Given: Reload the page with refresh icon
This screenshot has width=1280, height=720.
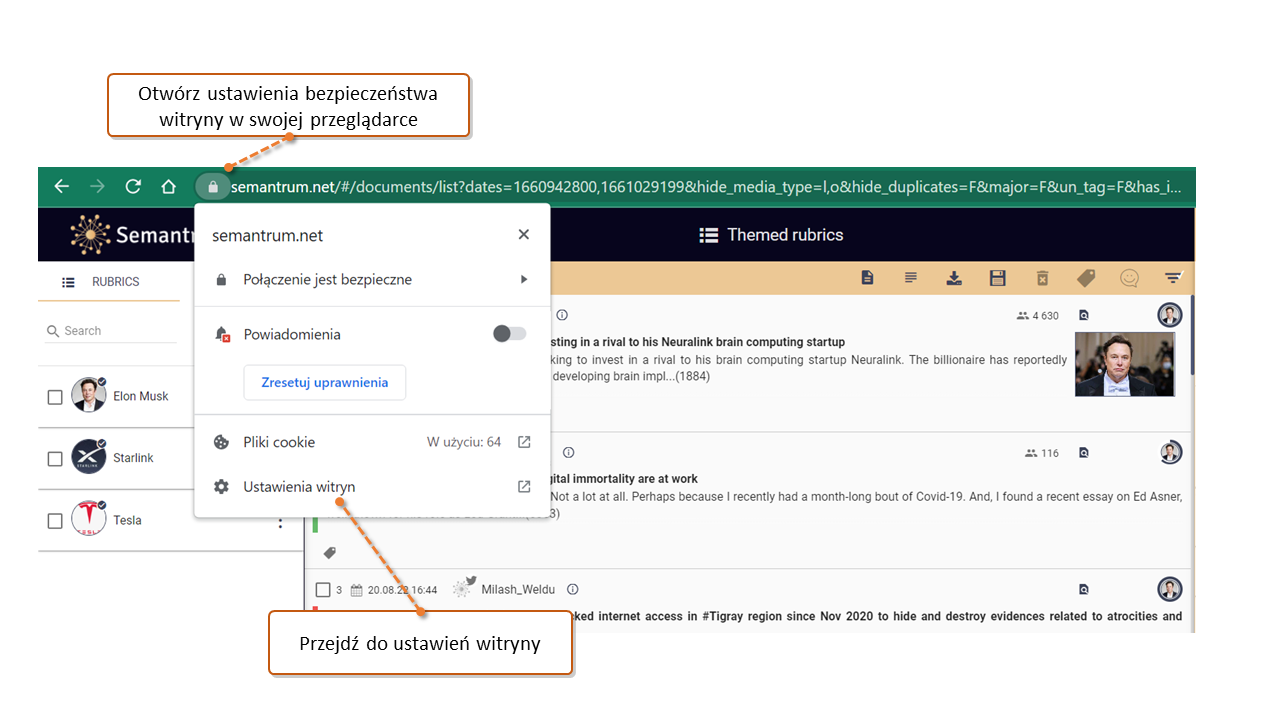Looking at the screenshot, I should tap(133, 187).
